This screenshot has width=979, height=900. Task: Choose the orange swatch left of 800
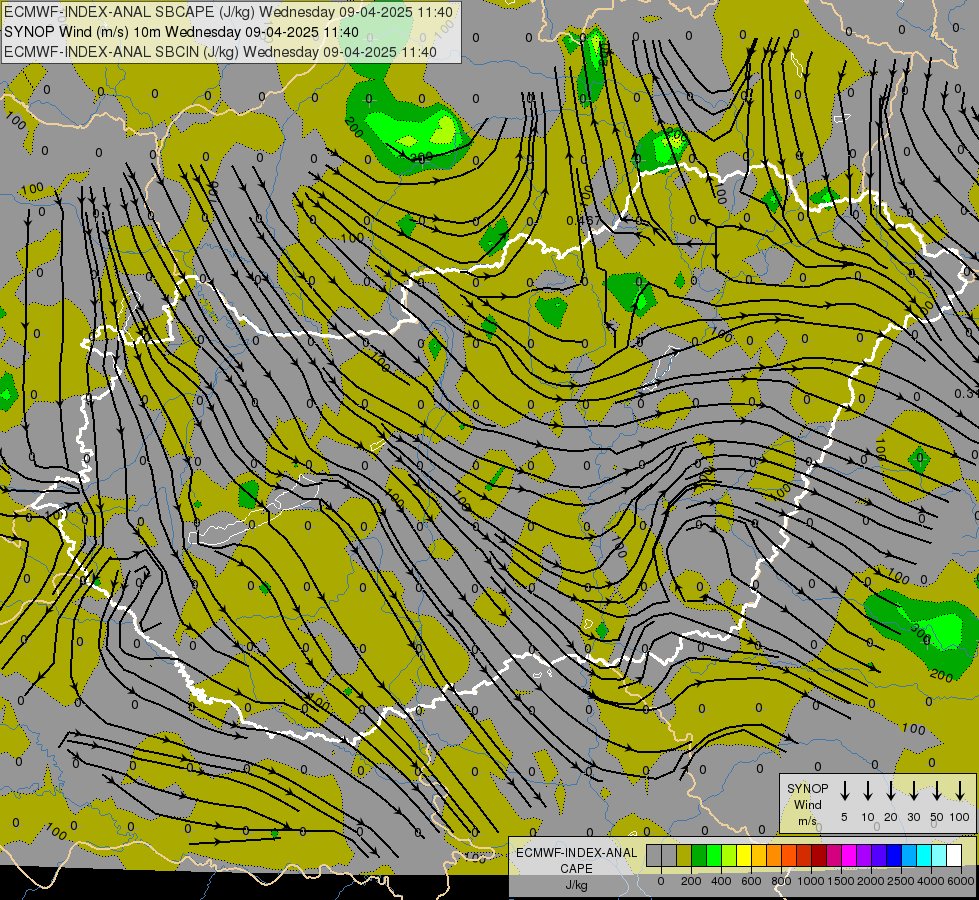(x=774, y=855)
